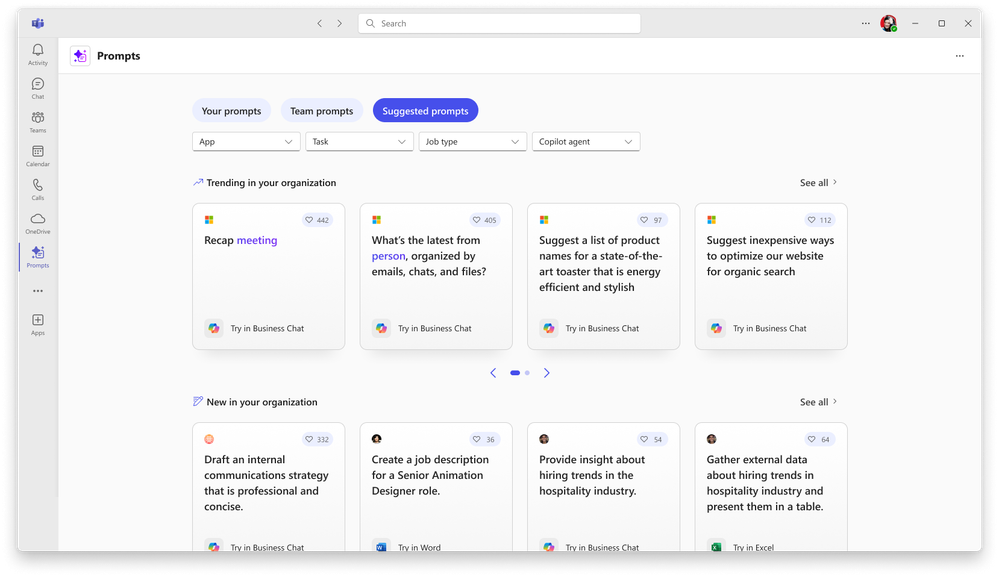Viewport: 999px width, 577px height.
Task: Expand the Job type dropdown
Action: pos(473,141)
